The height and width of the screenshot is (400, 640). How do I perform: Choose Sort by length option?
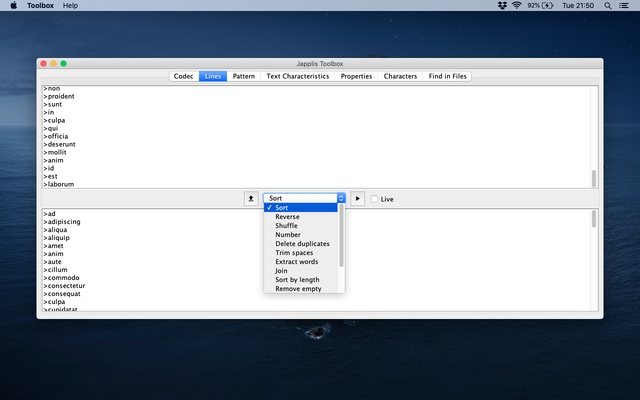(x=301, y=280)
